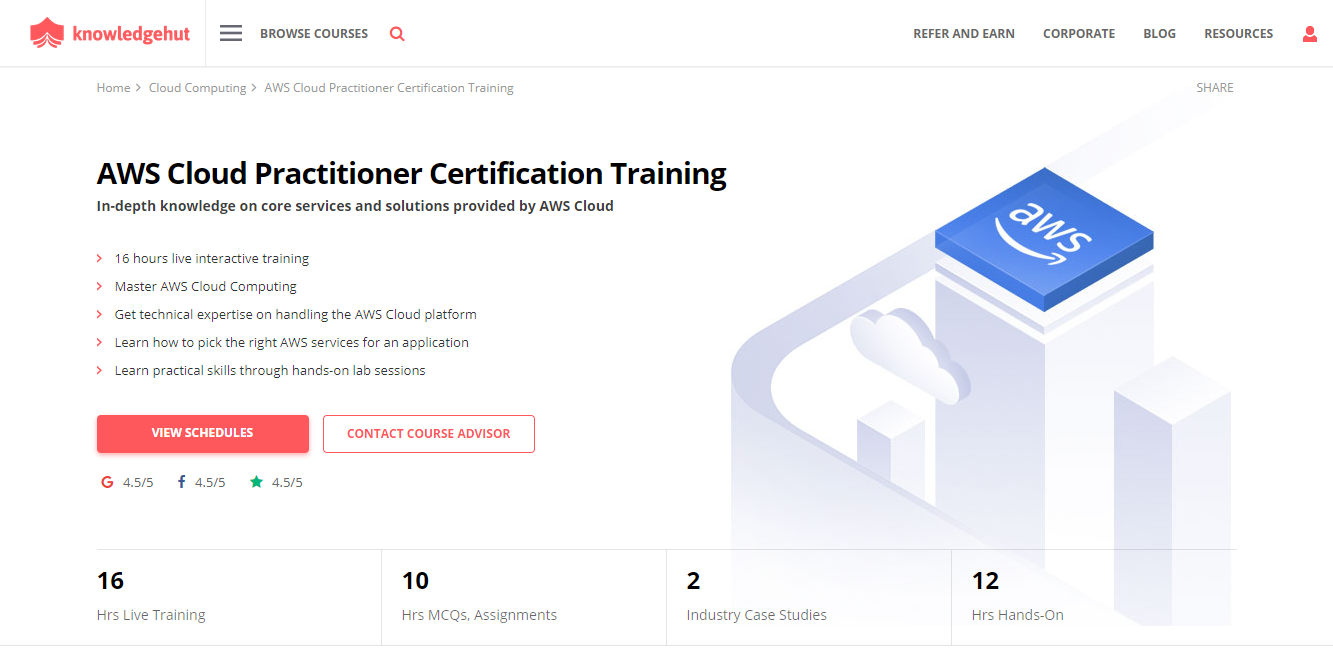Navigate to Home via breadcrumb
This screenshot has height=648, width=1333.
coord(113,87)
